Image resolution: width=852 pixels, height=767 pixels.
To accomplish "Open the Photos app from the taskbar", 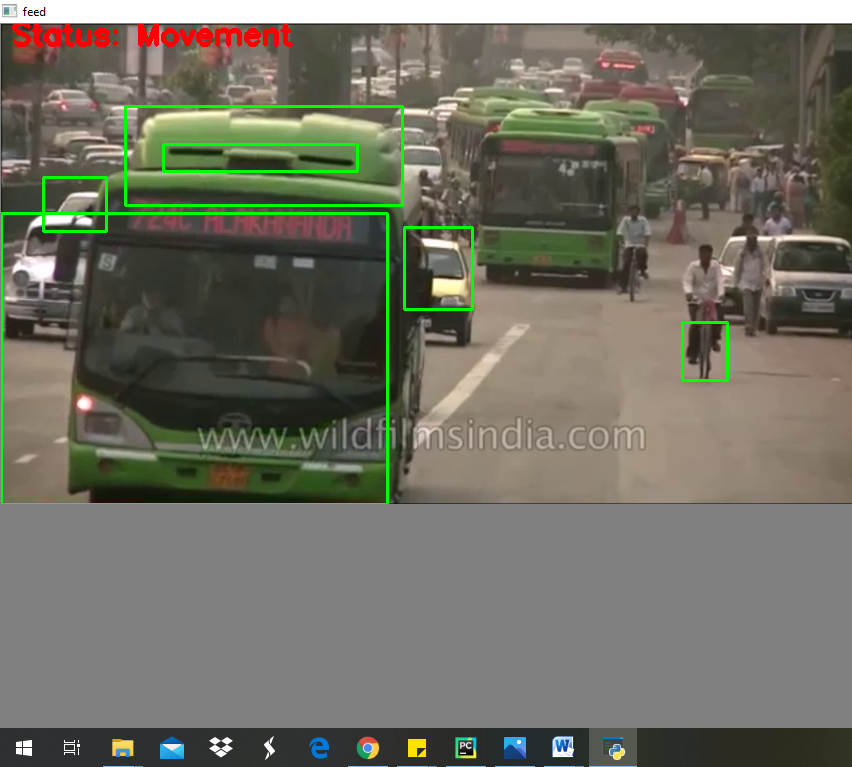I will pos(514,747).
